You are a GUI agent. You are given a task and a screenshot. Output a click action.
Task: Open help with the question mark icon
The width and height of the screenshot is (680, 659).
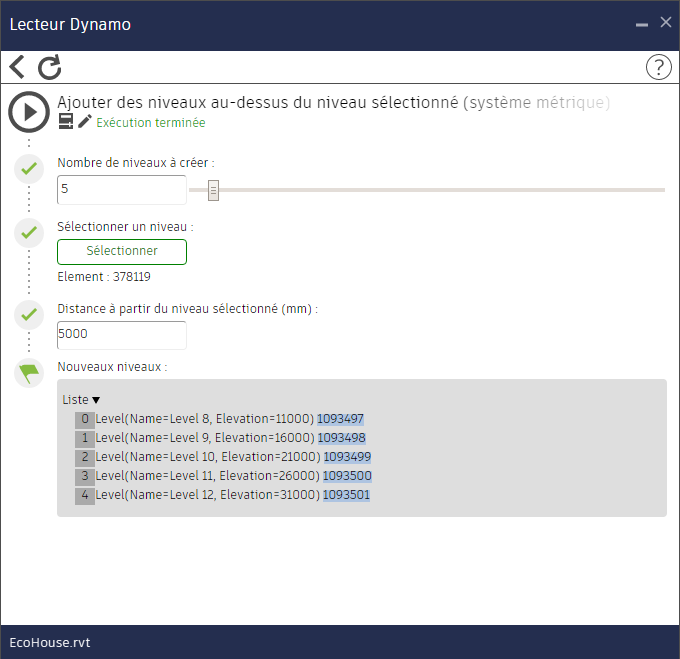pos(658,67)
